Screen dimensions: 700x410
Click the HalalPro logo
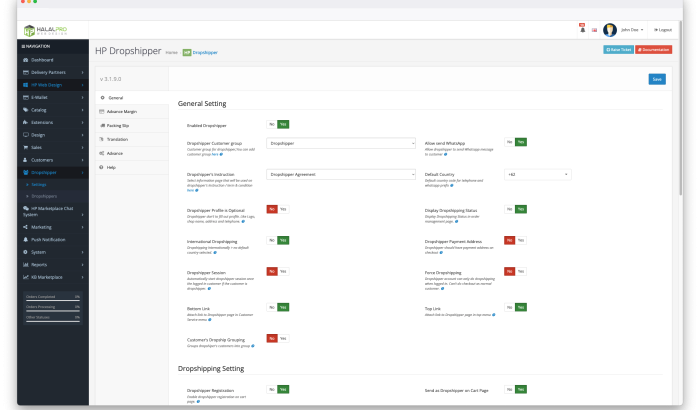[x=45, y=30]
